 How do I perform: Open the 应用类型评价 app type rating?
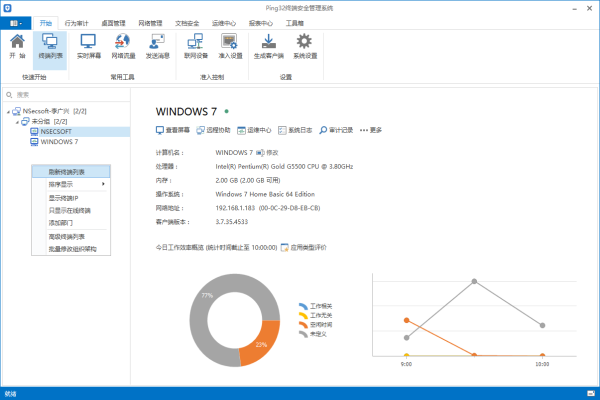tap(304, 248)
